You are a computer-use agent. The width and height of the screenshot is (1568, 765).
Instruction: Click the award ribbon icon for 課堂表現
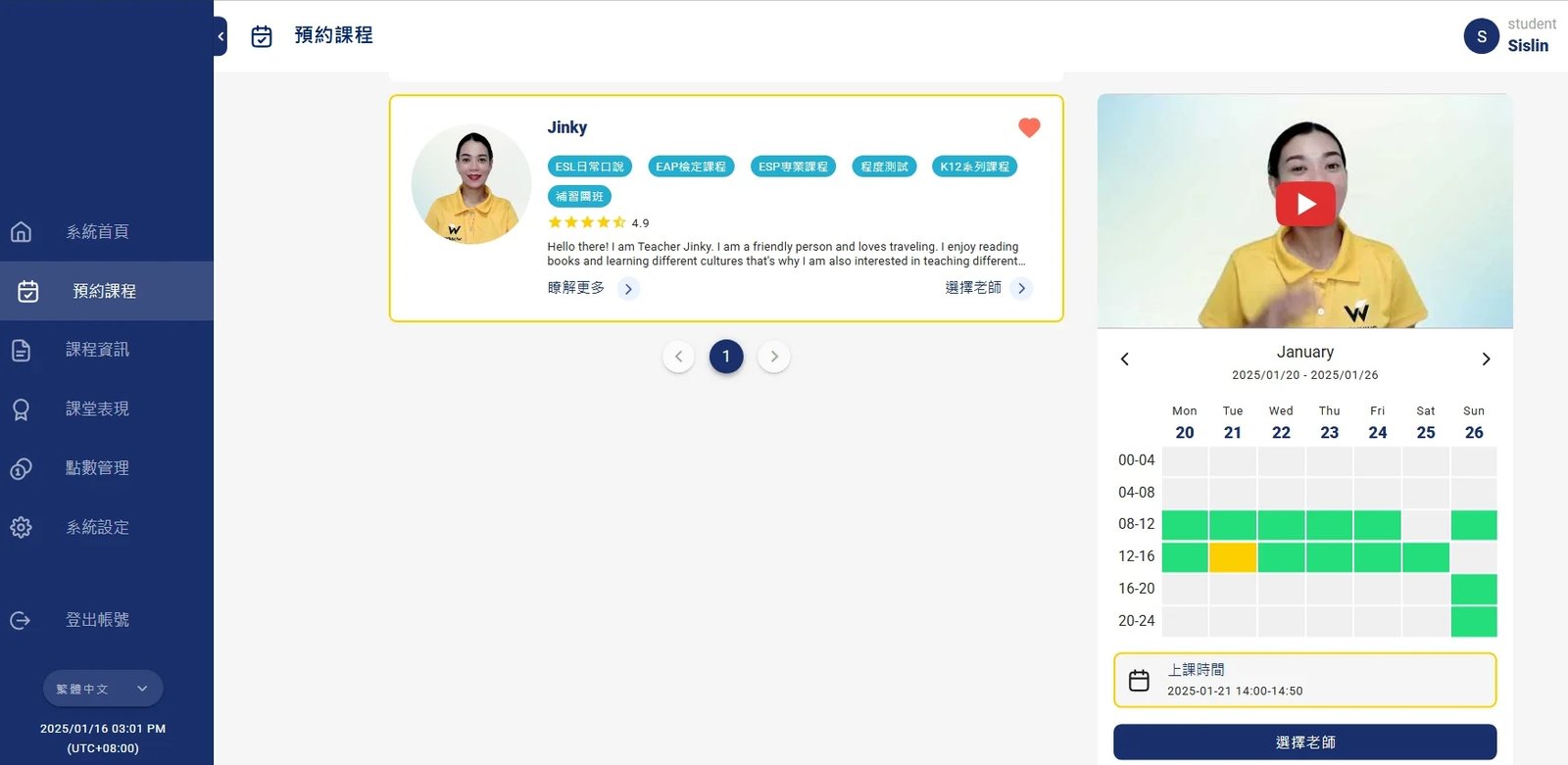coord(22,409)
